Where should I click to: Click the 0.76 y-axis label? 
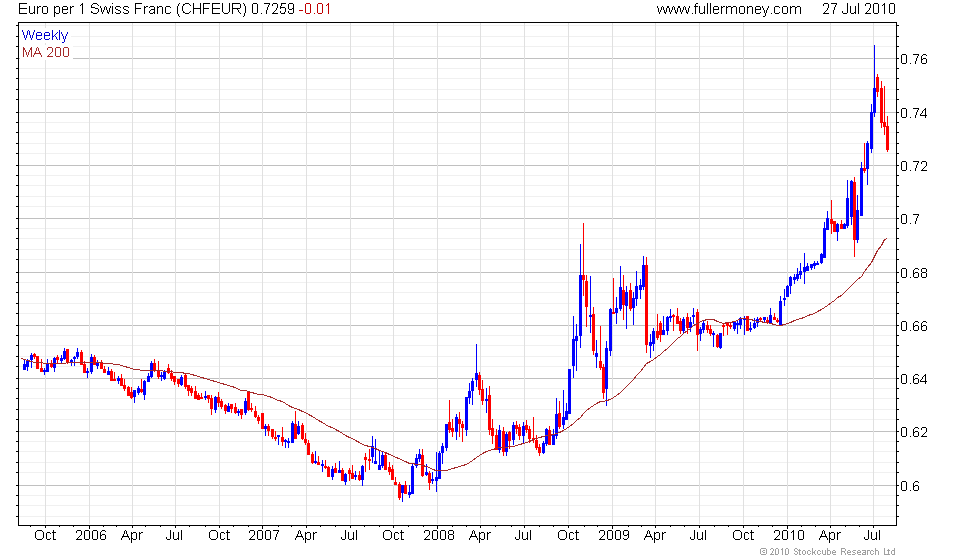(914, 59)
